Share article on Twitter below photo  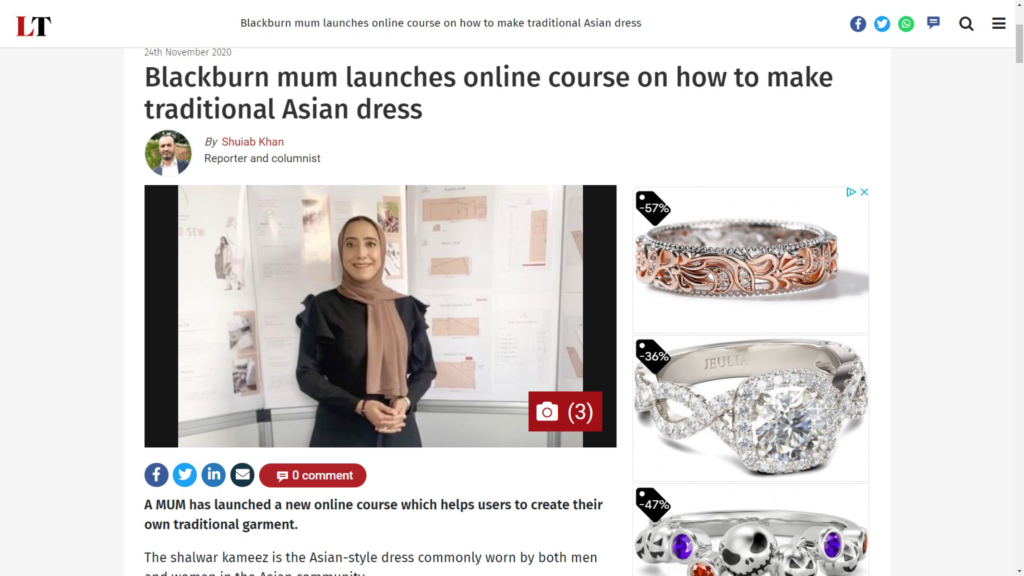pos(185,475)
